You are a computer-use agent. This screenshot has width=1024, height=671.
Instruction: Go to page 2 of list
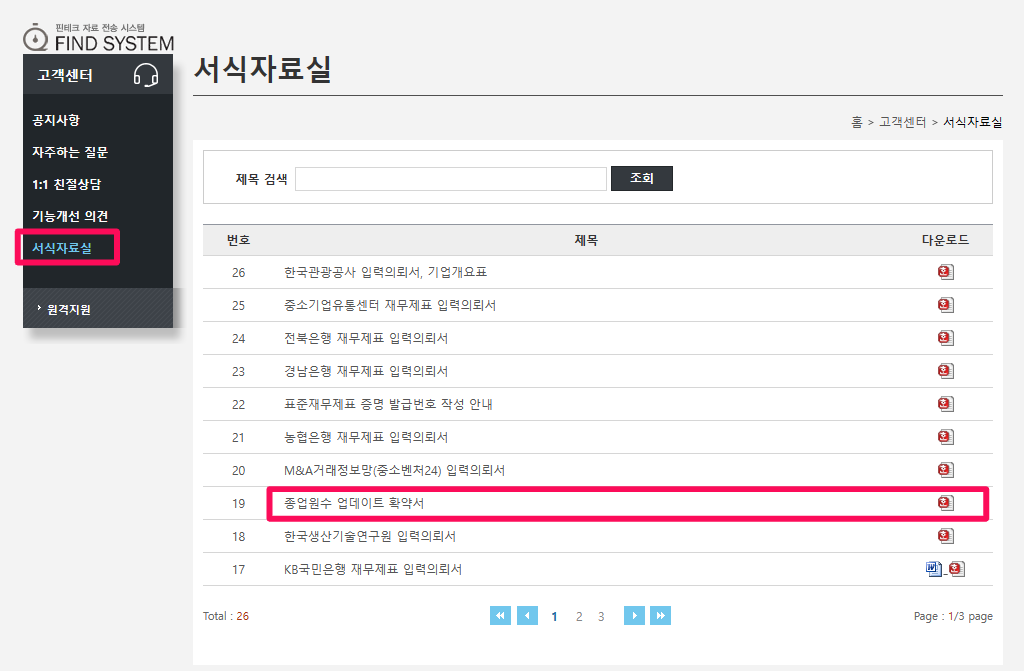click(579, 616)
